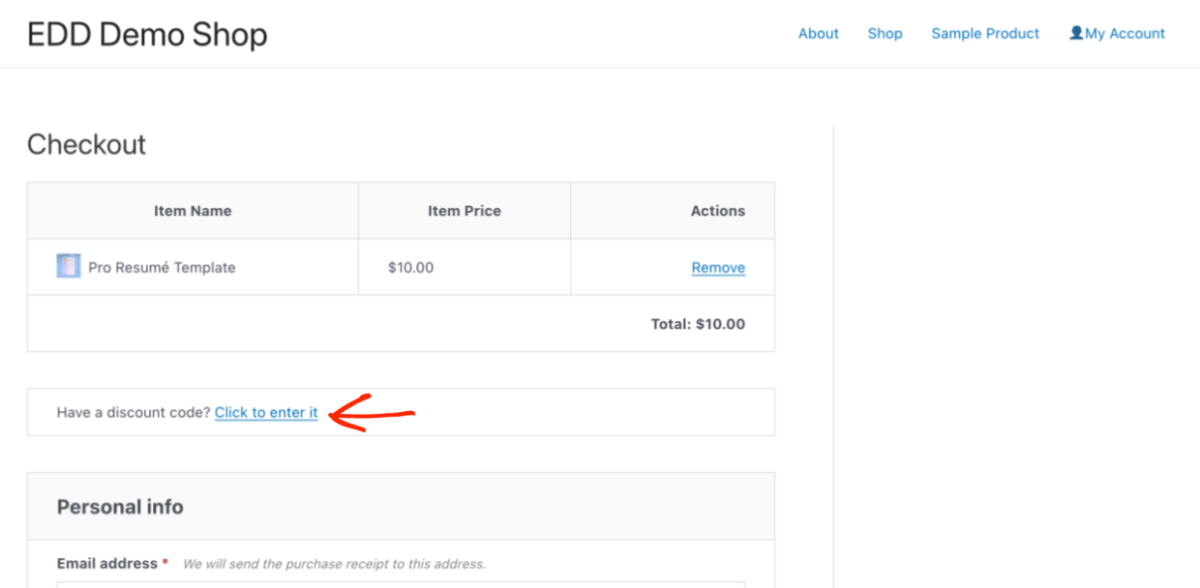Screen dimensions: 1200x588
Task: Remove Pro Resumé Template from cart
Action: pos(718,267)
